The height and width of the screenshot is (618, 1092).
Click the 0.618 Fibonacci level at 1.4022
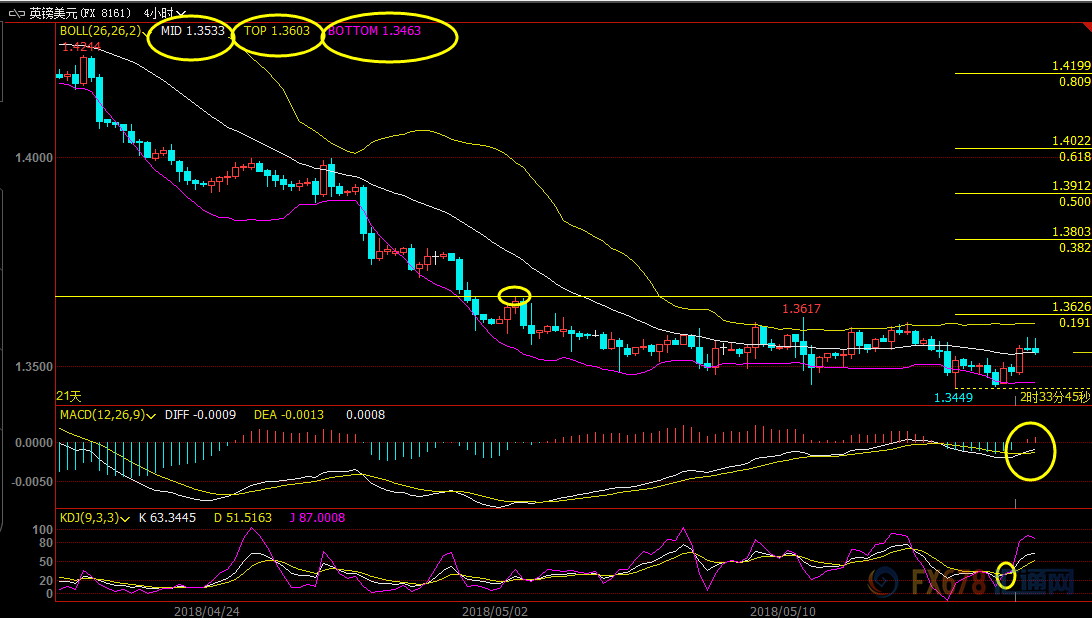click(x=1074, y=157)
